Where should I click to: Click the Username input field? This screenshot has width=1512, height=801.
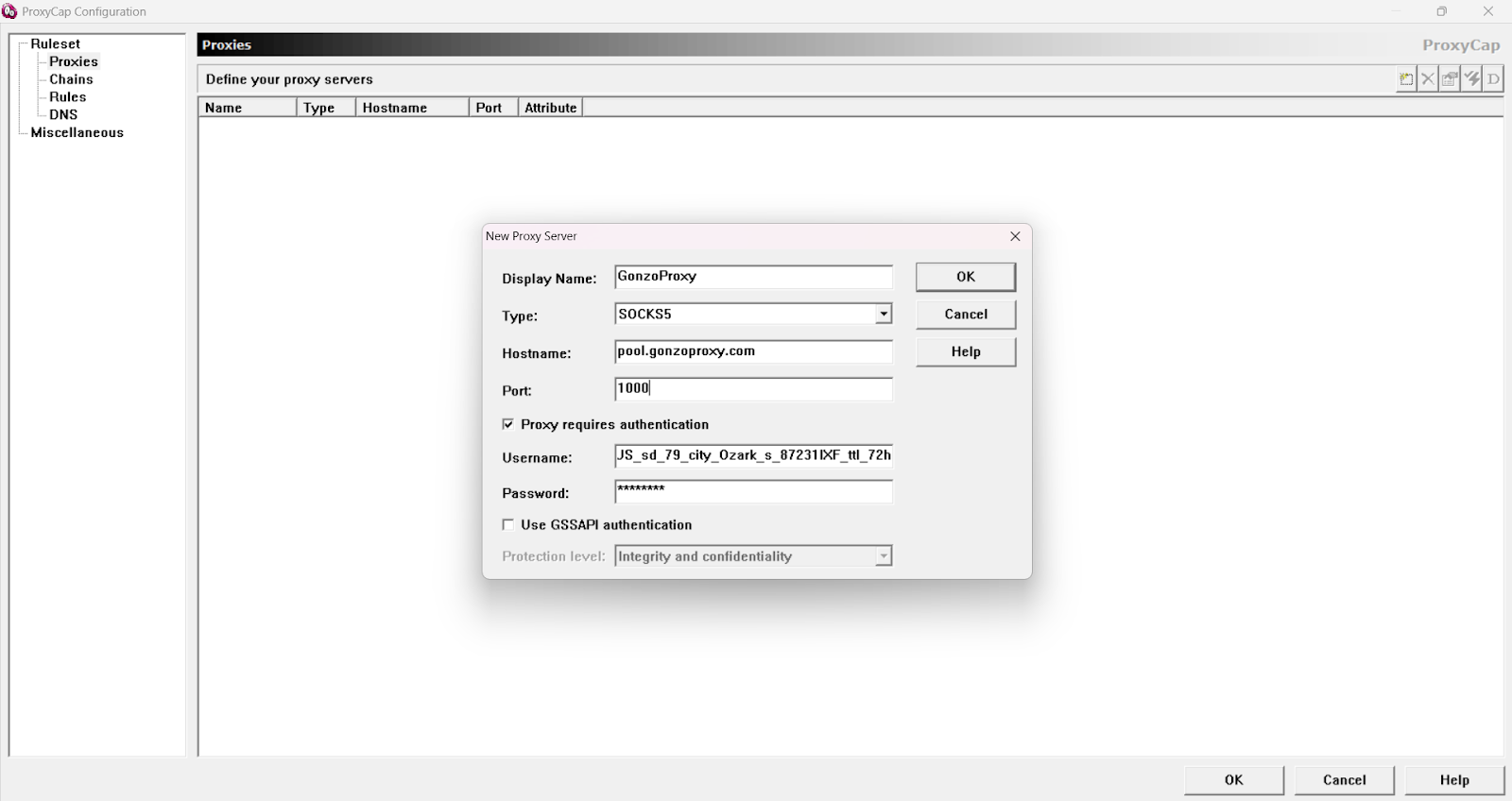point(753,455)
